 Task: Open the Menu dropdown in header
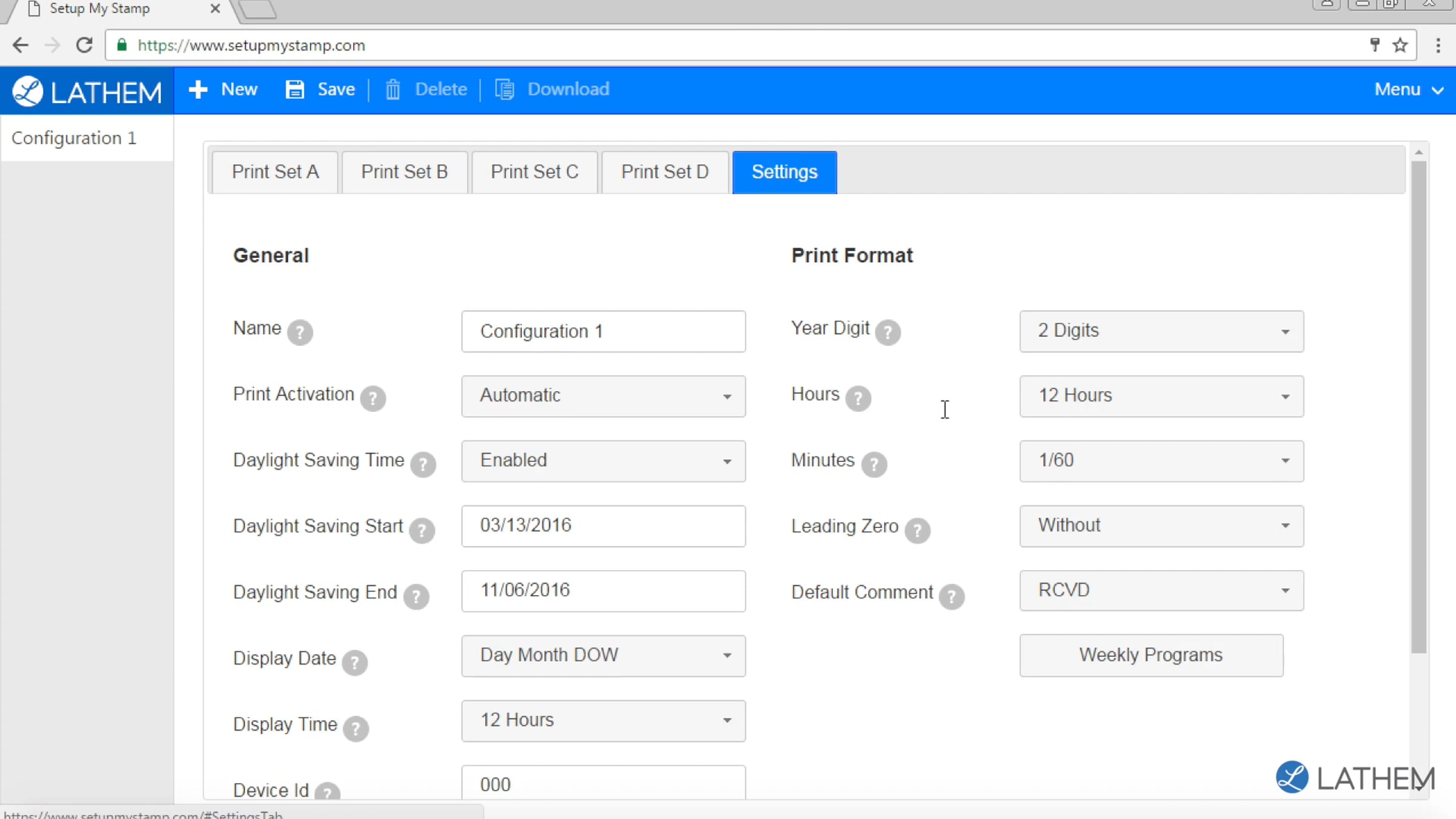(1409, 90)
